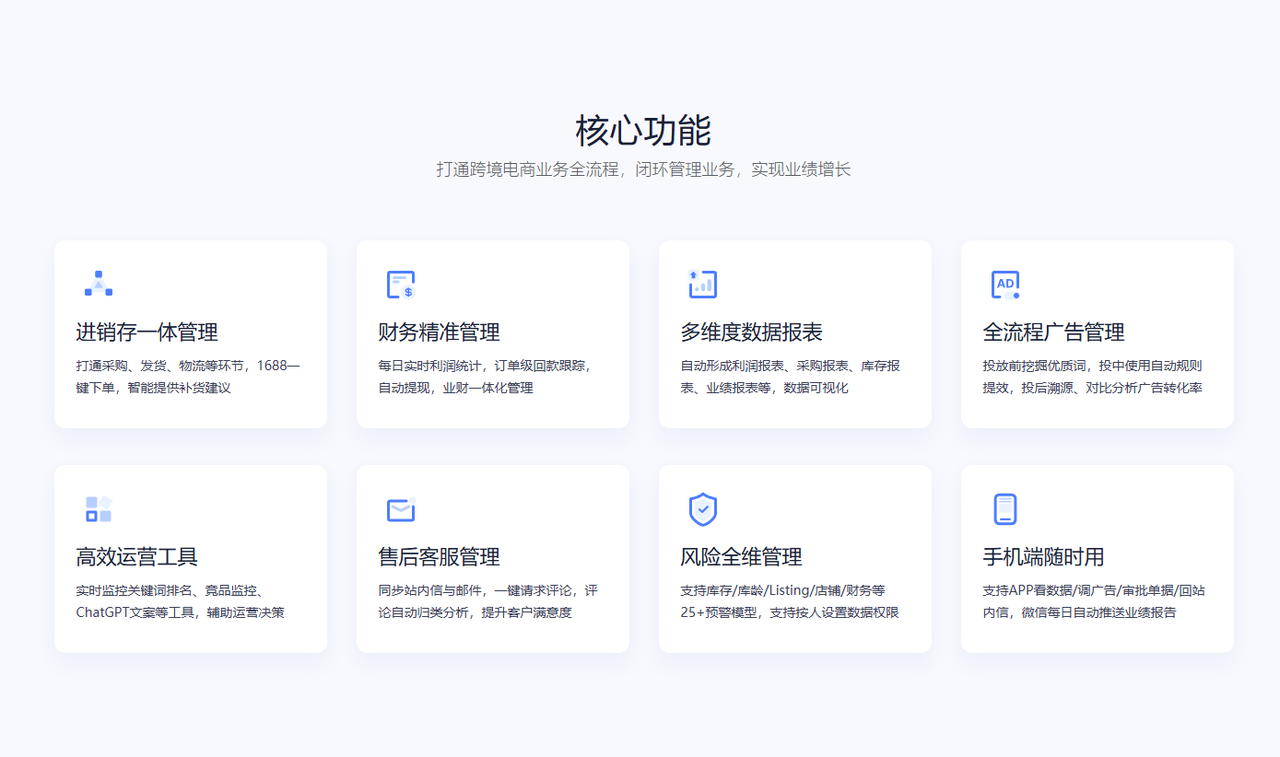
Task: Click the 进销存一体管理 nodes icon
Action: click(99, 284)
